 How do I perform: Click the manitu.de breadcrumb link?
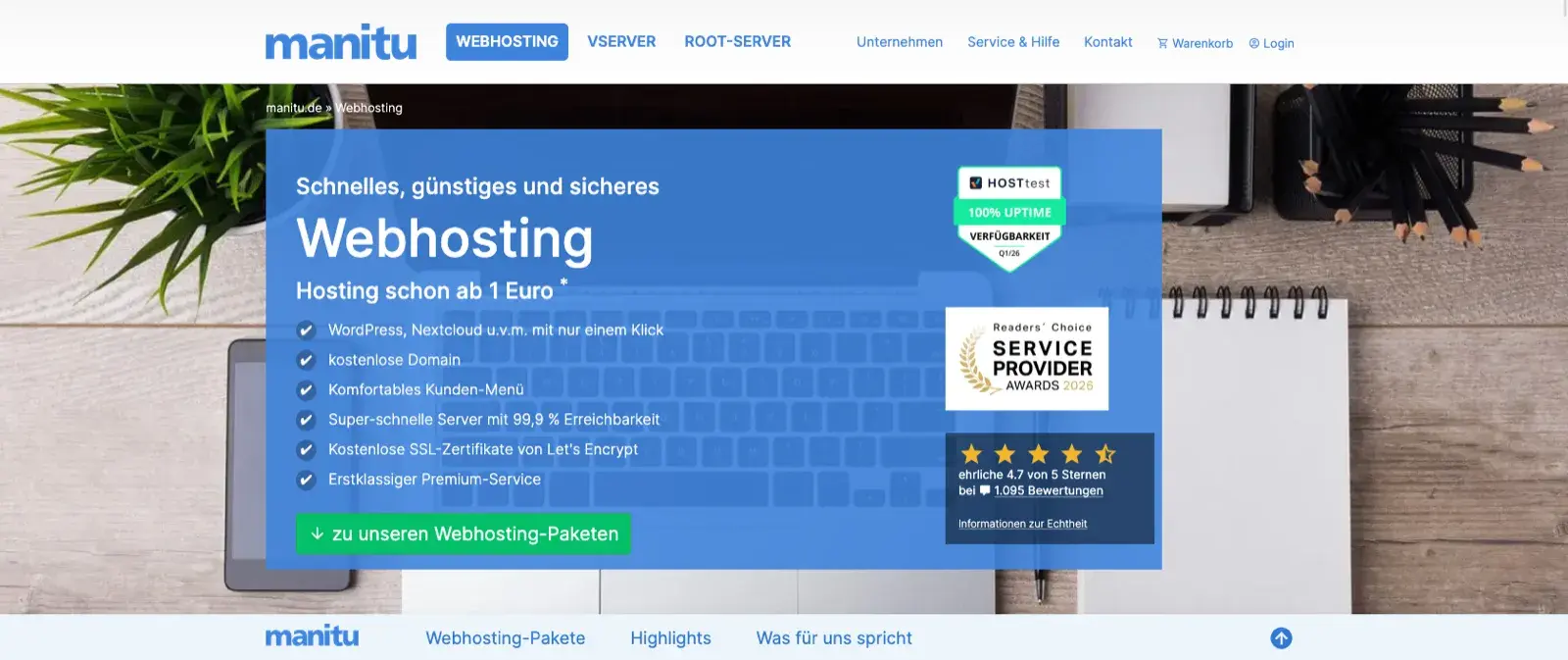point(294,108)
